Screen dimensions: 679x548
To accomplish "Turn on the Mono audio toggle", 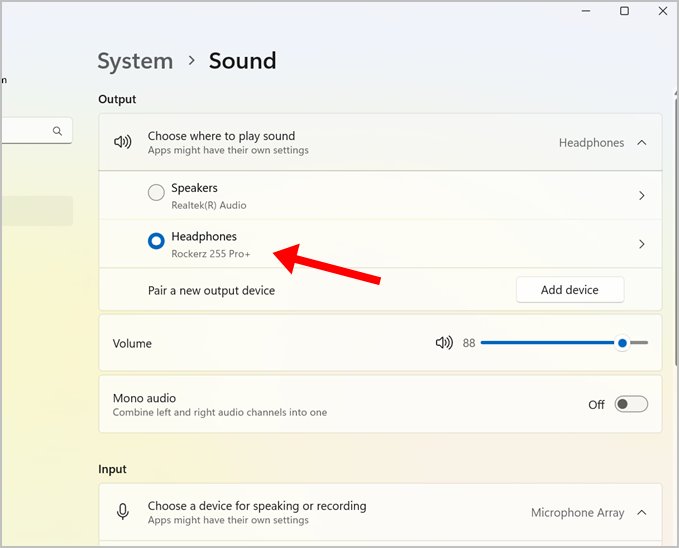I will pos(631,404).
